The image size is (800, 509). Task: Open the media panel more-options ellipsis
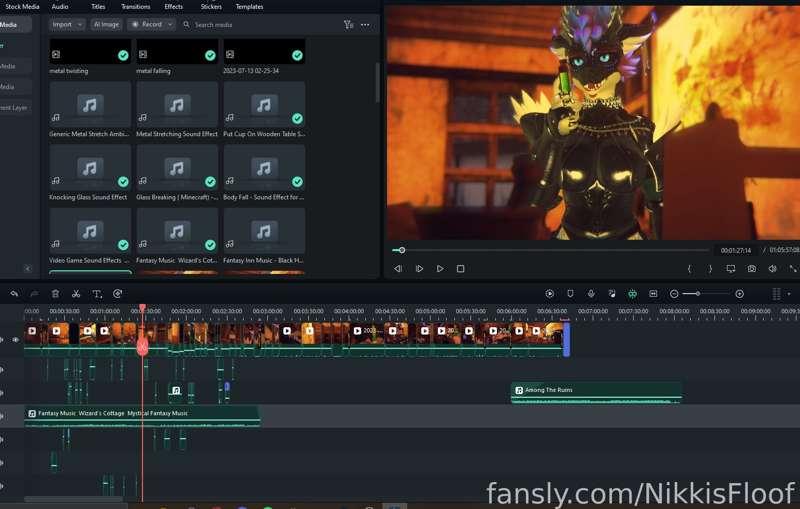pos(365,24)
